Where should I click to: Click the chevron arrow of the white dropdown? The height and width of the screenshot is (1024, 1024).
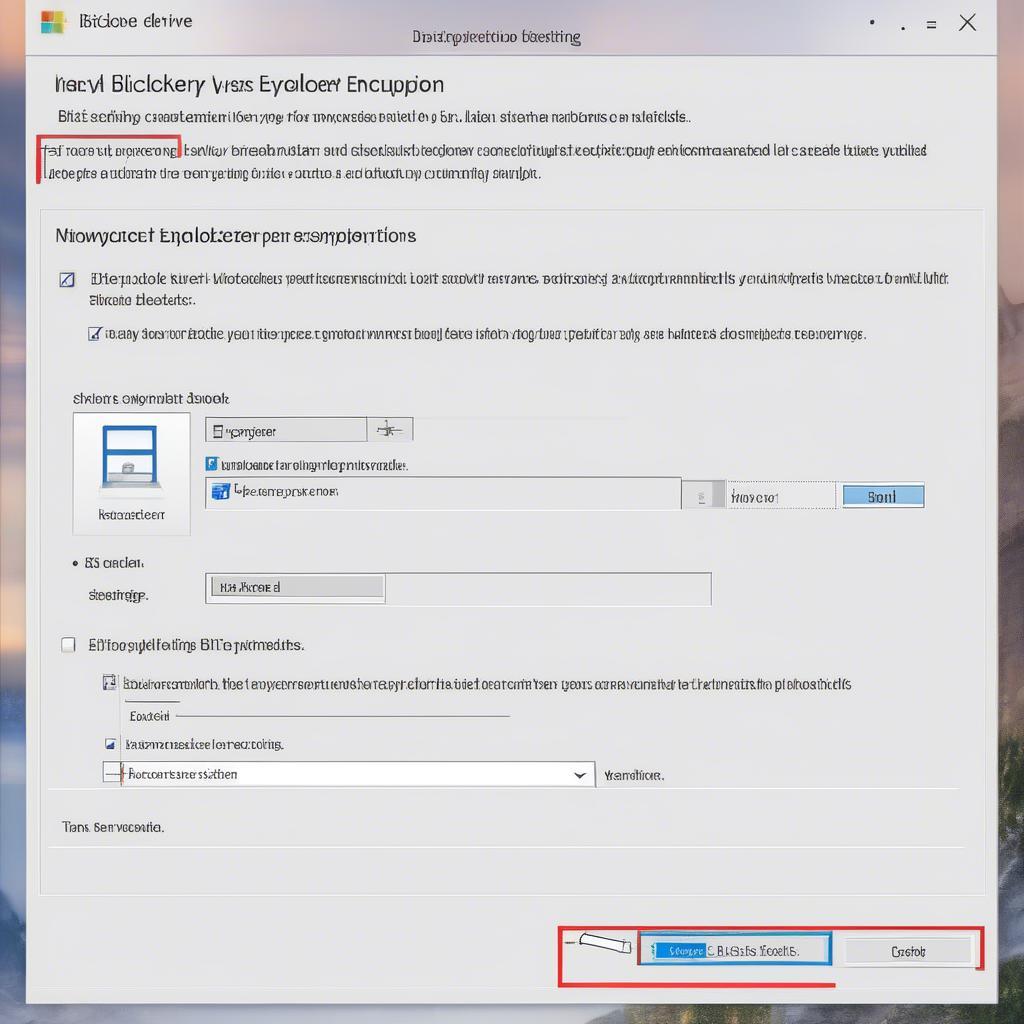(x=579, y=775)
